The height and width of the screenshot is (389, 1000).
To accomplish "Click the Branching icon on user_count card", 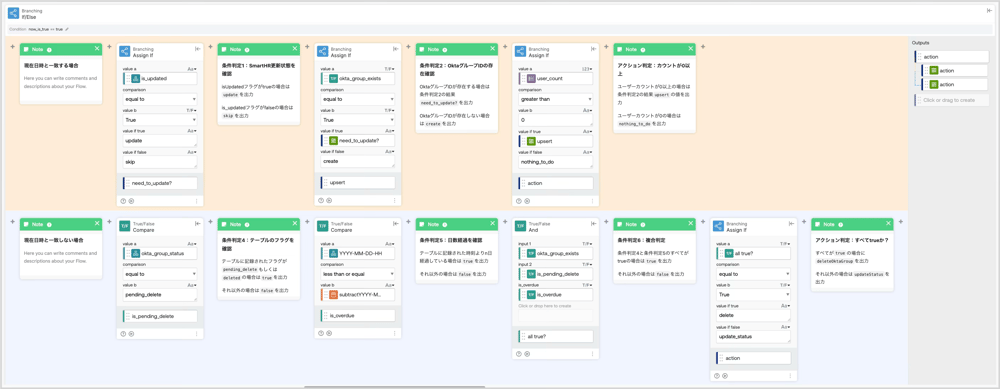I will 520,51.
